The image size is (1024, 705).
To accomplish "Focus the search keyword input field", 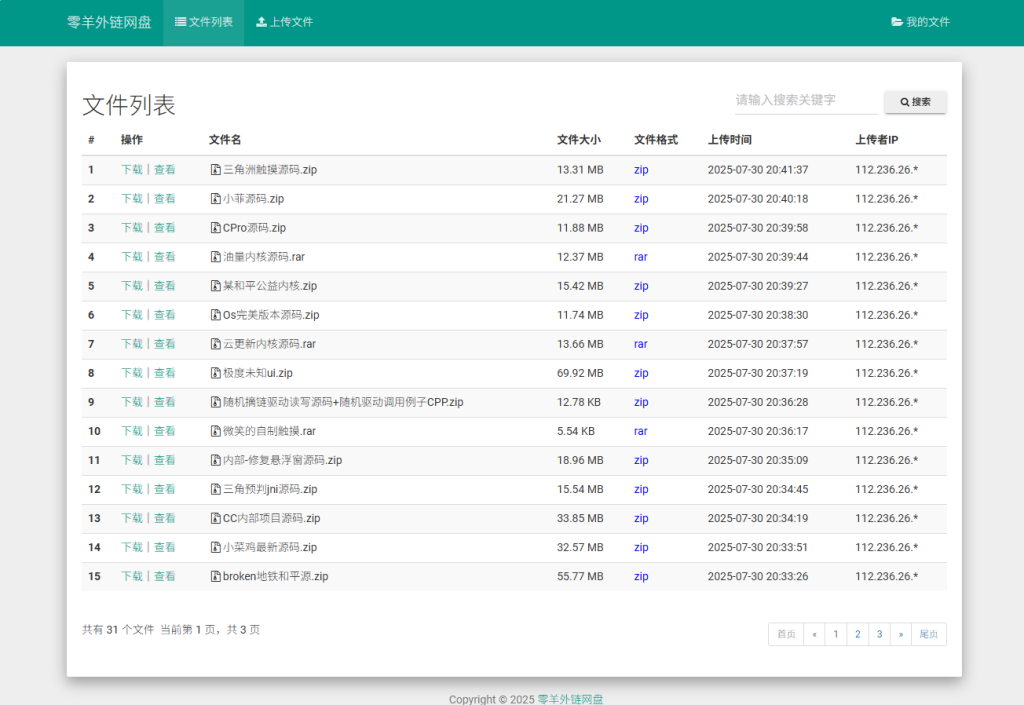I will pos(806,101).
